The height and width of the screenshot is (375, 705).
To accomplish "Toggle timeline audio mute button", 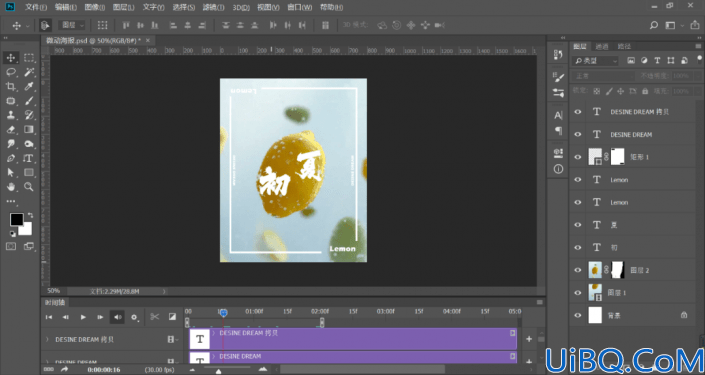I will (x=117, y=317).
